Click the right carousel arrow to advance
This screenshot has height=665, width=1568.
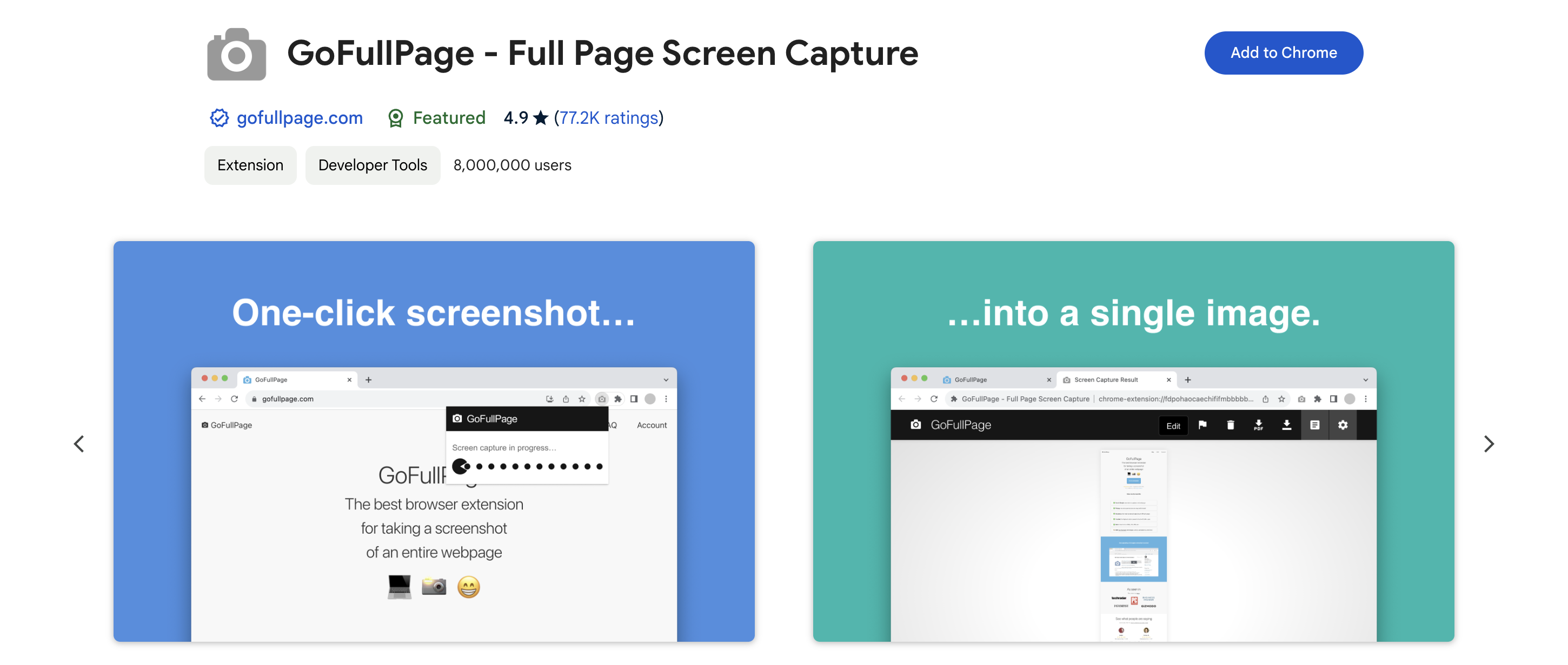tap(1489, 443)
